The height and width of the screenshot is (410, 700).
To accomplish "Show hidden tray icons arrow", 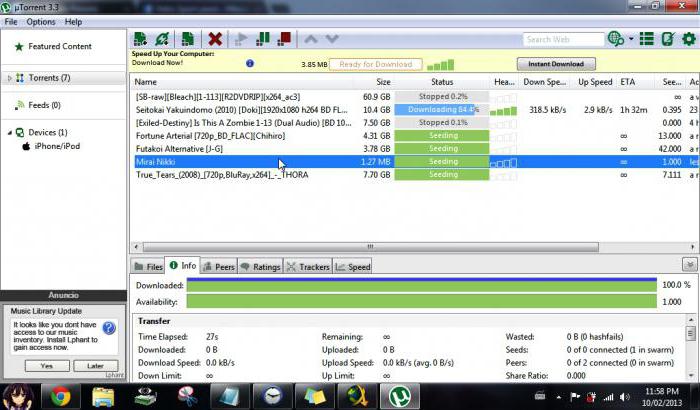I will (558, 397).
